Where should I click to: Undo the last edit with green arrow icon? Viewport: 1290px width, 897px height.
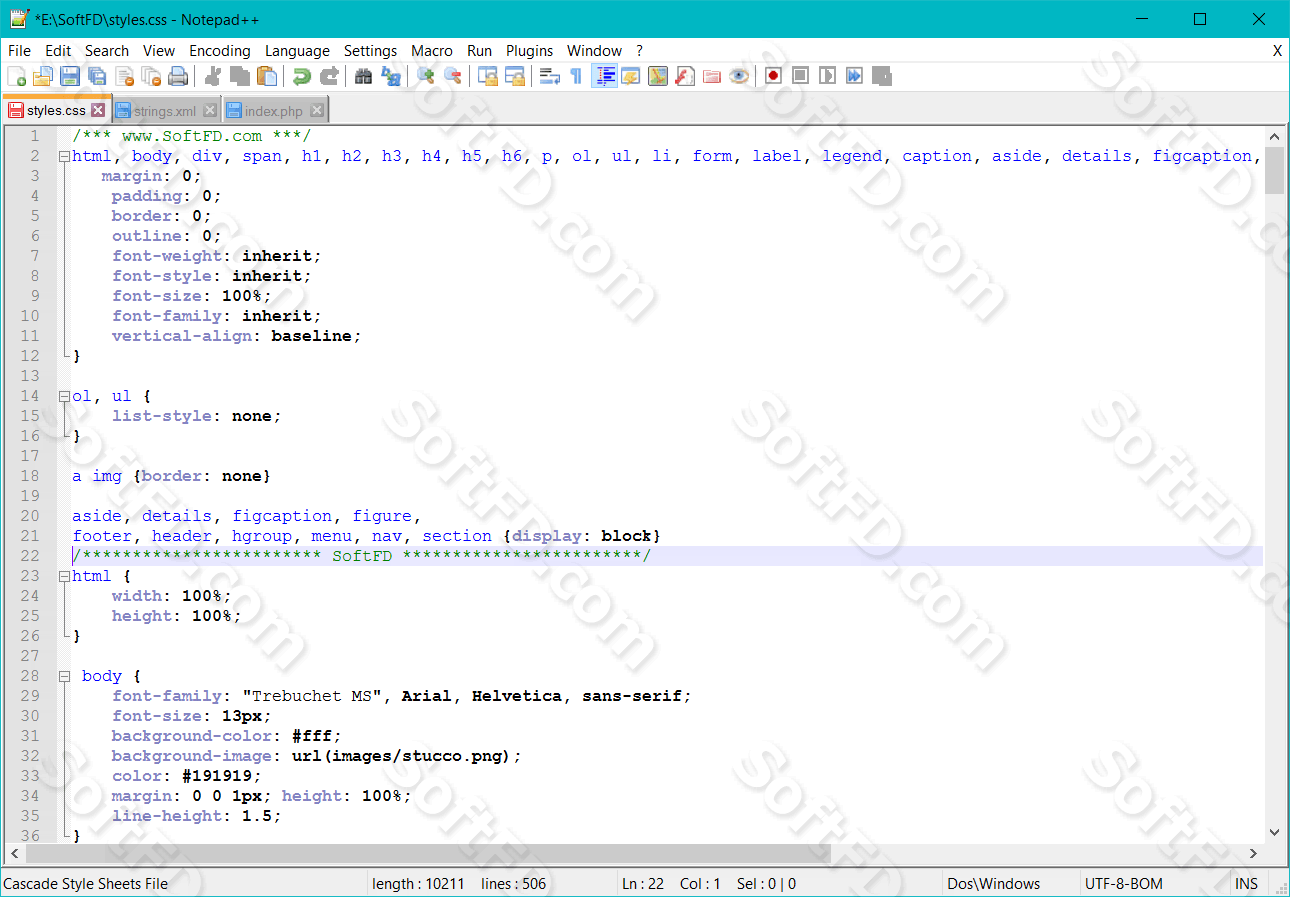pyautogui.click(x=301, y=76)
